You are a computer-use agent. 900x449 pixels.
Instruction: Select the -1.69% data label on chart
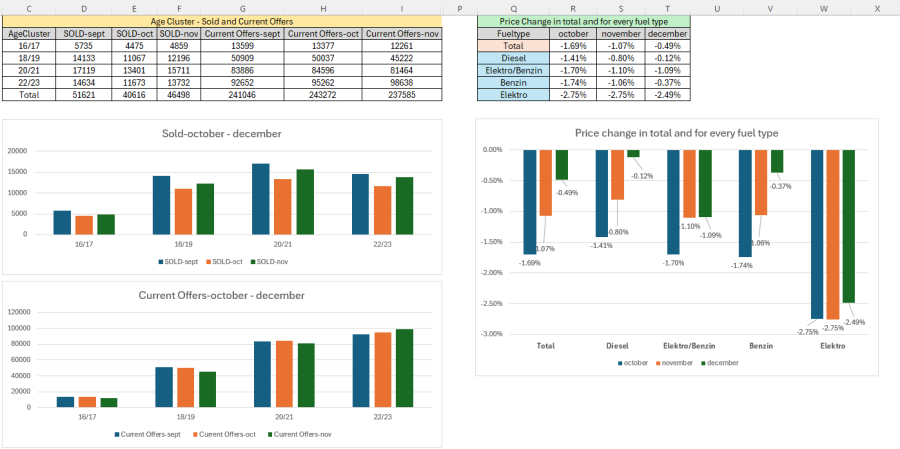tap(531, 263)
